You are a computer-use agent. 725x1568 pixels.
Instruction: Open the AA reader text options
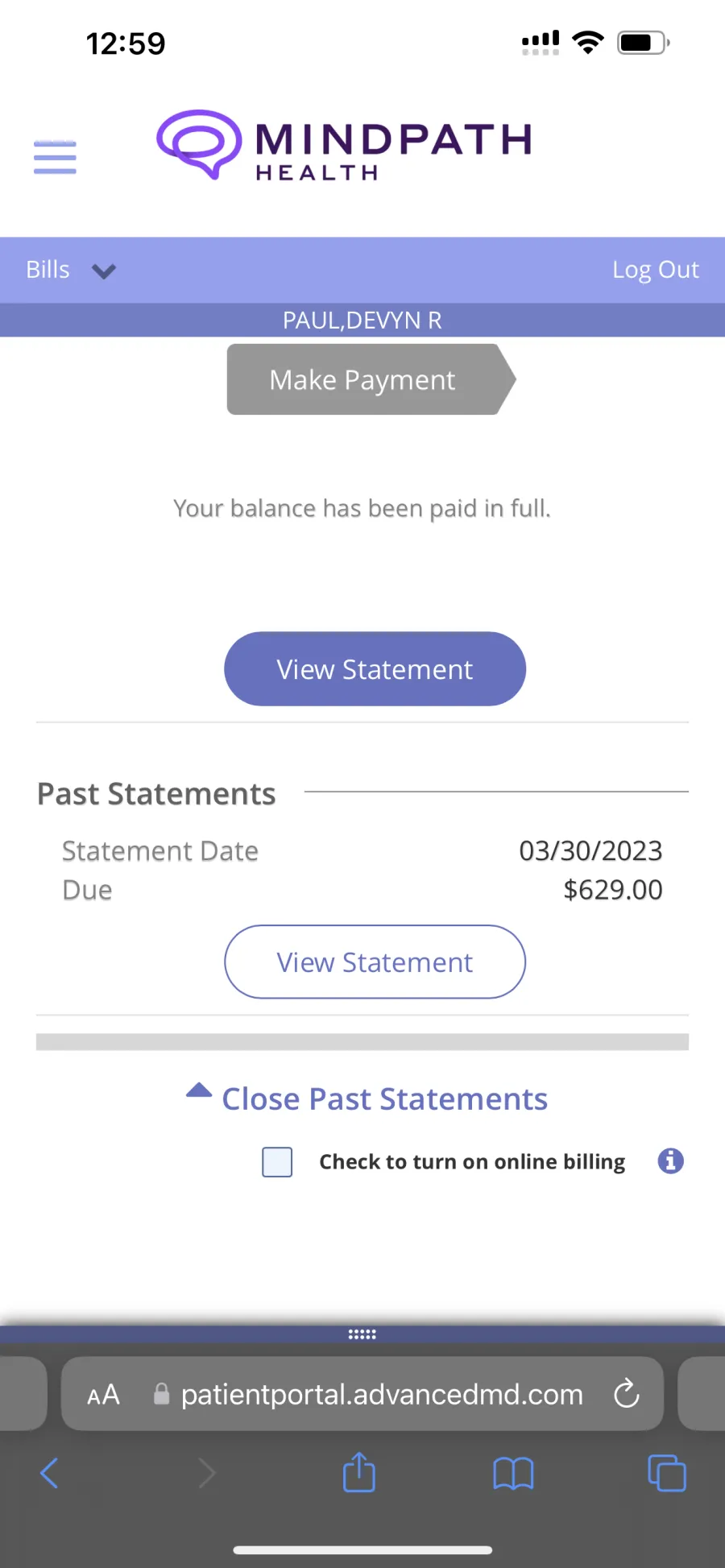(x=104, y=1394)
